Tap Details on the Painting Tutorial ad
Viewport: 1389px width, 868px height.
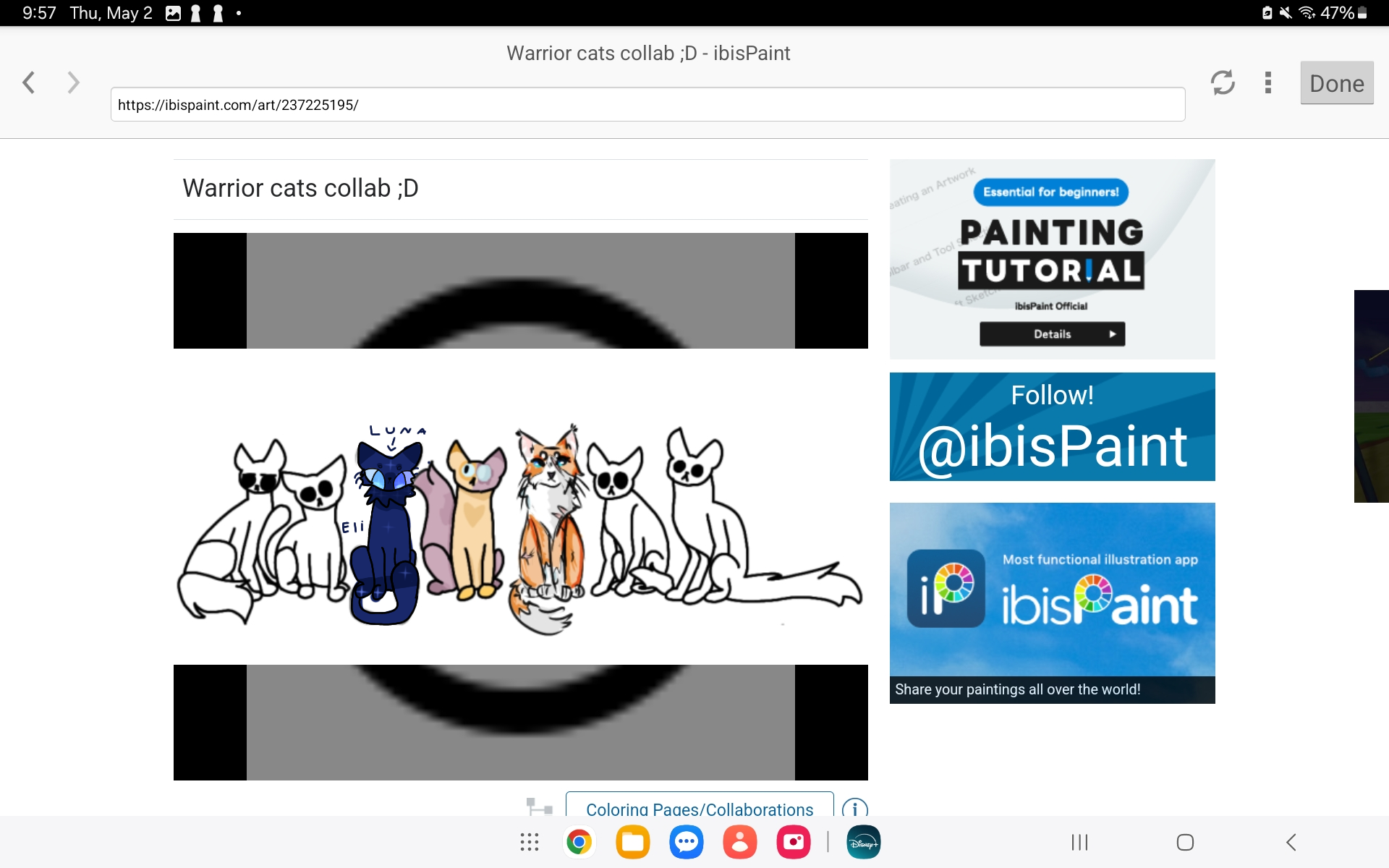click(1051, 333)
